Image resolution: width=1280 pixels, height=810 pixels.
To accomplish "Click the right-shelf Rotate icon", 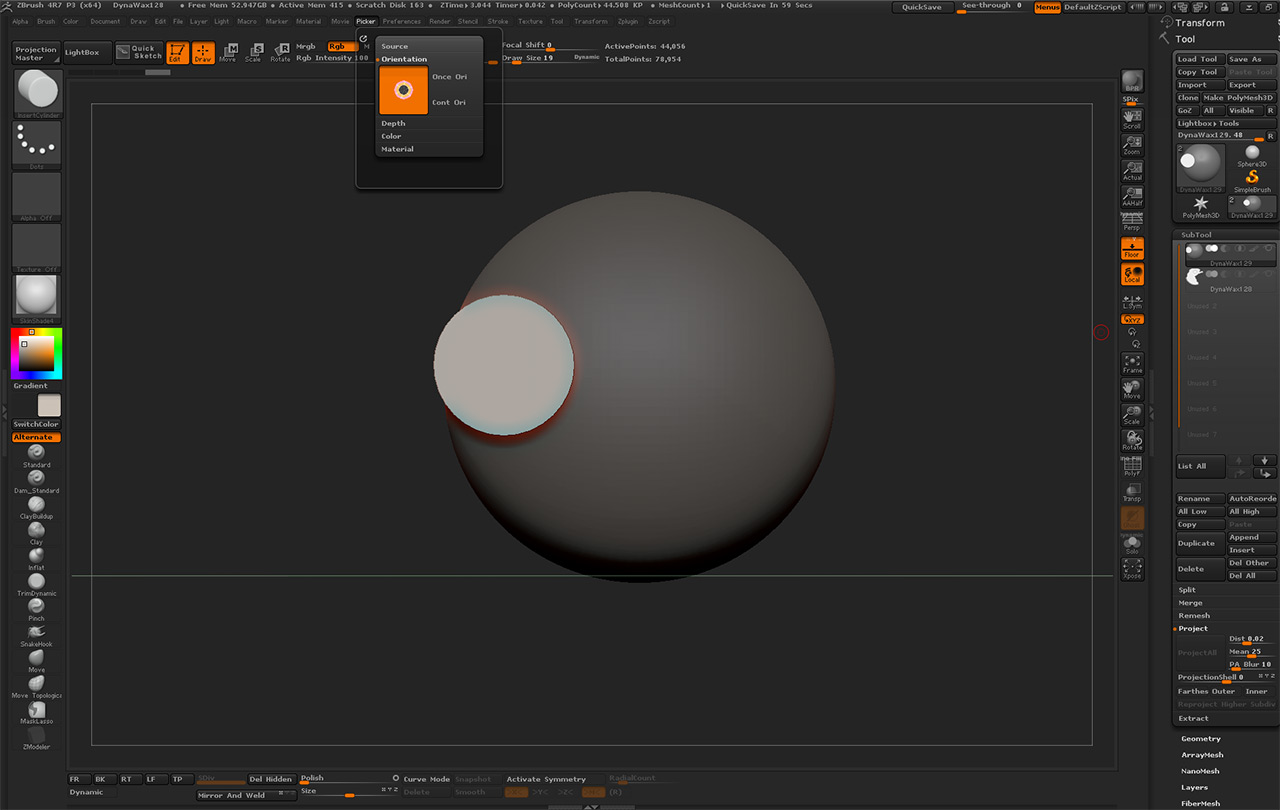I will pyautogui.click(x=1132, y=441).
